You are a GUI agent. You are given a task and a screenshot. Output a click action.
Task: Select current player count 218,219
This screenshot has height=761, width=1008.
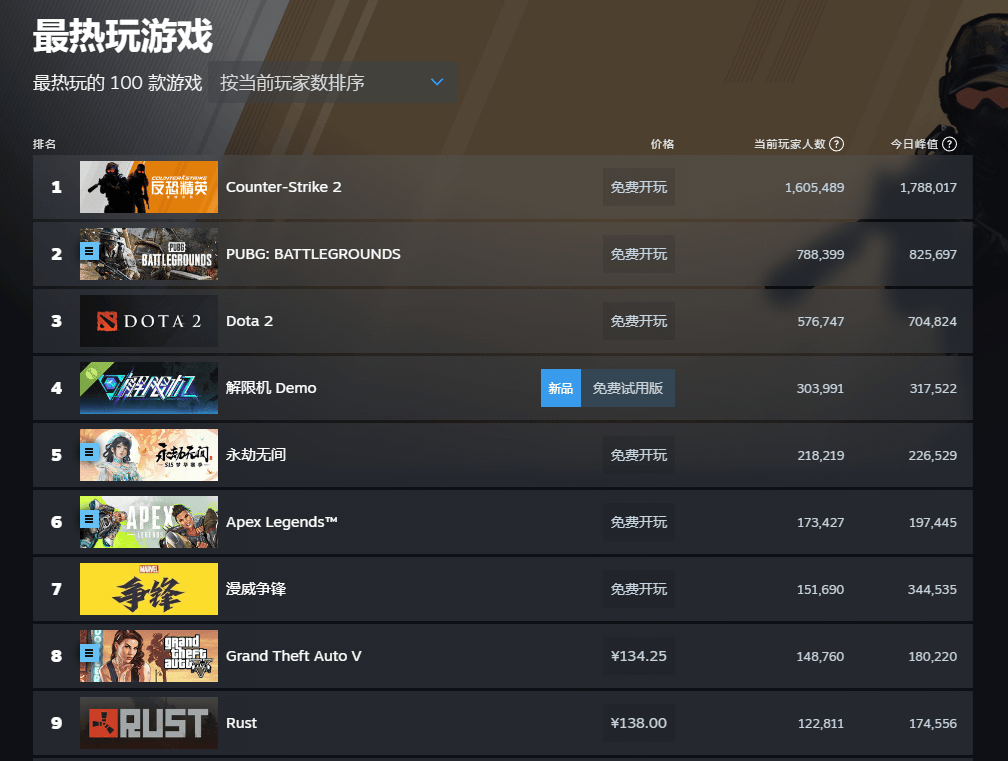click(x=821, y=456)
